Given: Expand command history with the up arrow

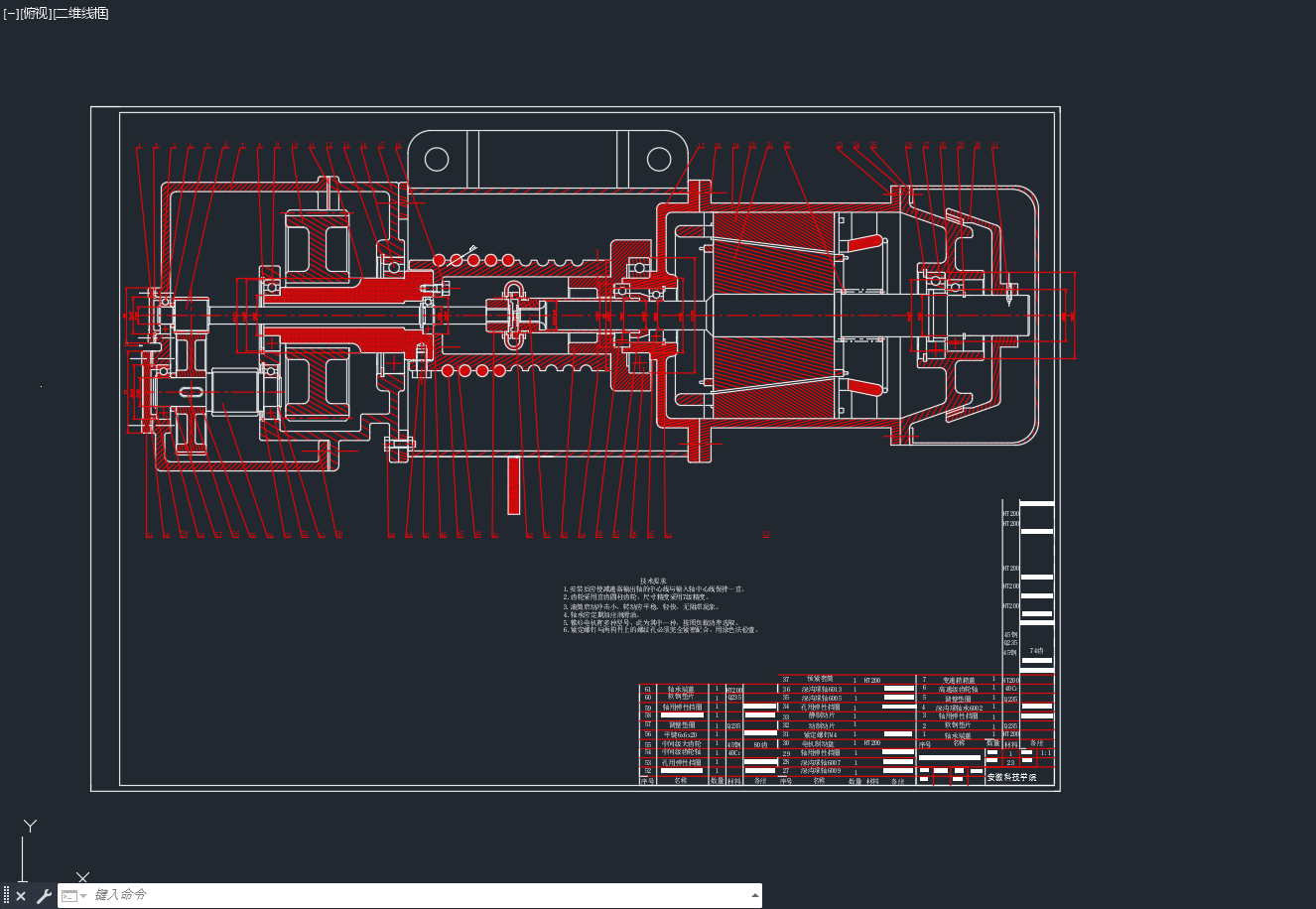Looking at the screenshot, I should tap(754, 895).
